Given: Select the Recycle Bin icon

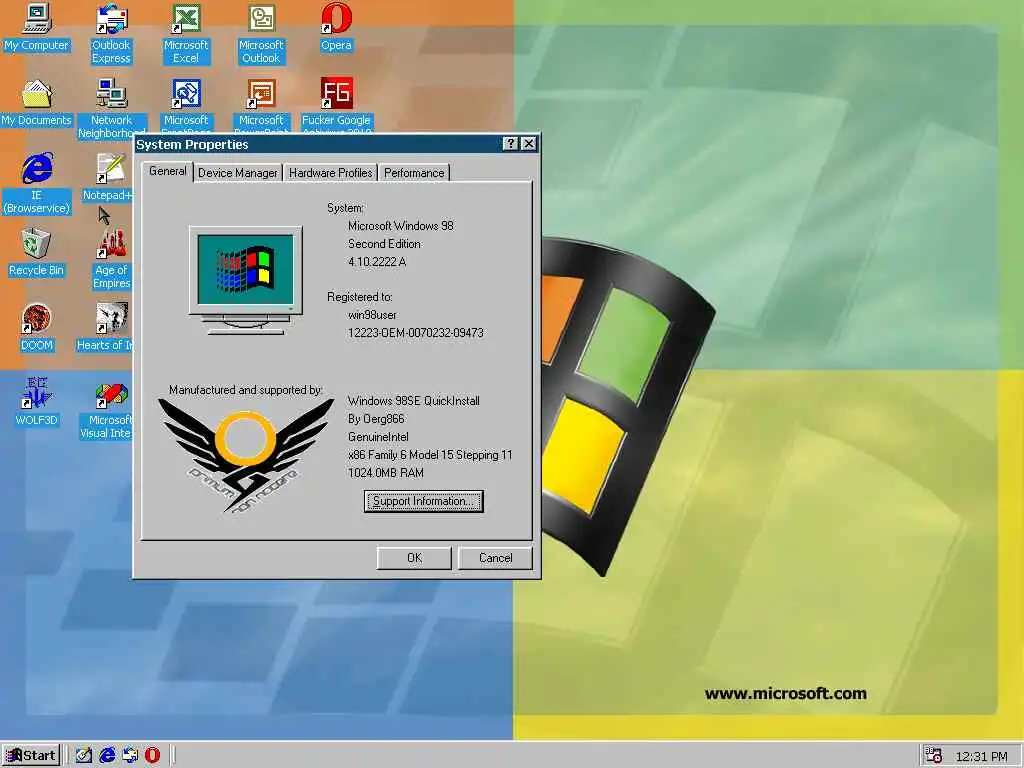Looking at the screenshot, I should click(x=36, y=252).
